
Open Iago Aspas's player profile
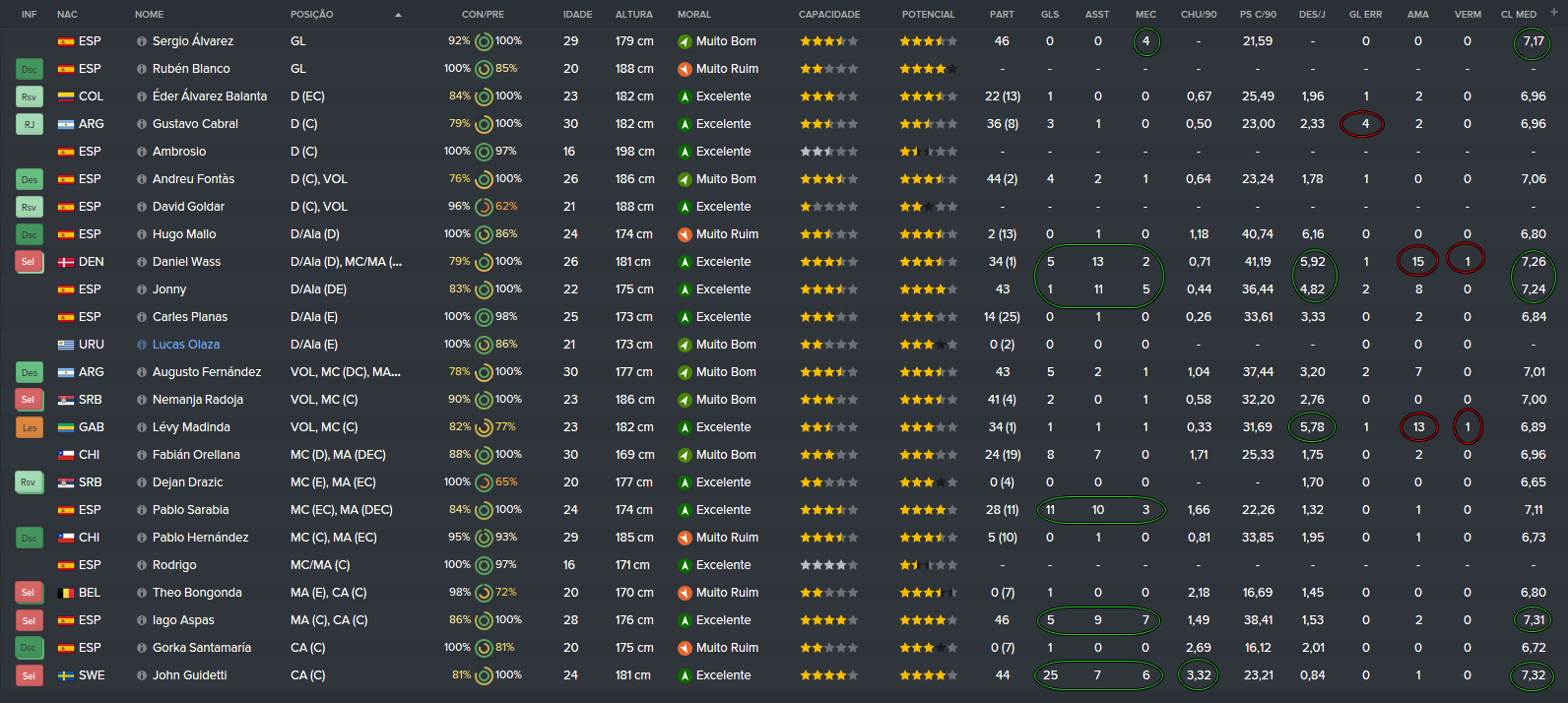183,620
